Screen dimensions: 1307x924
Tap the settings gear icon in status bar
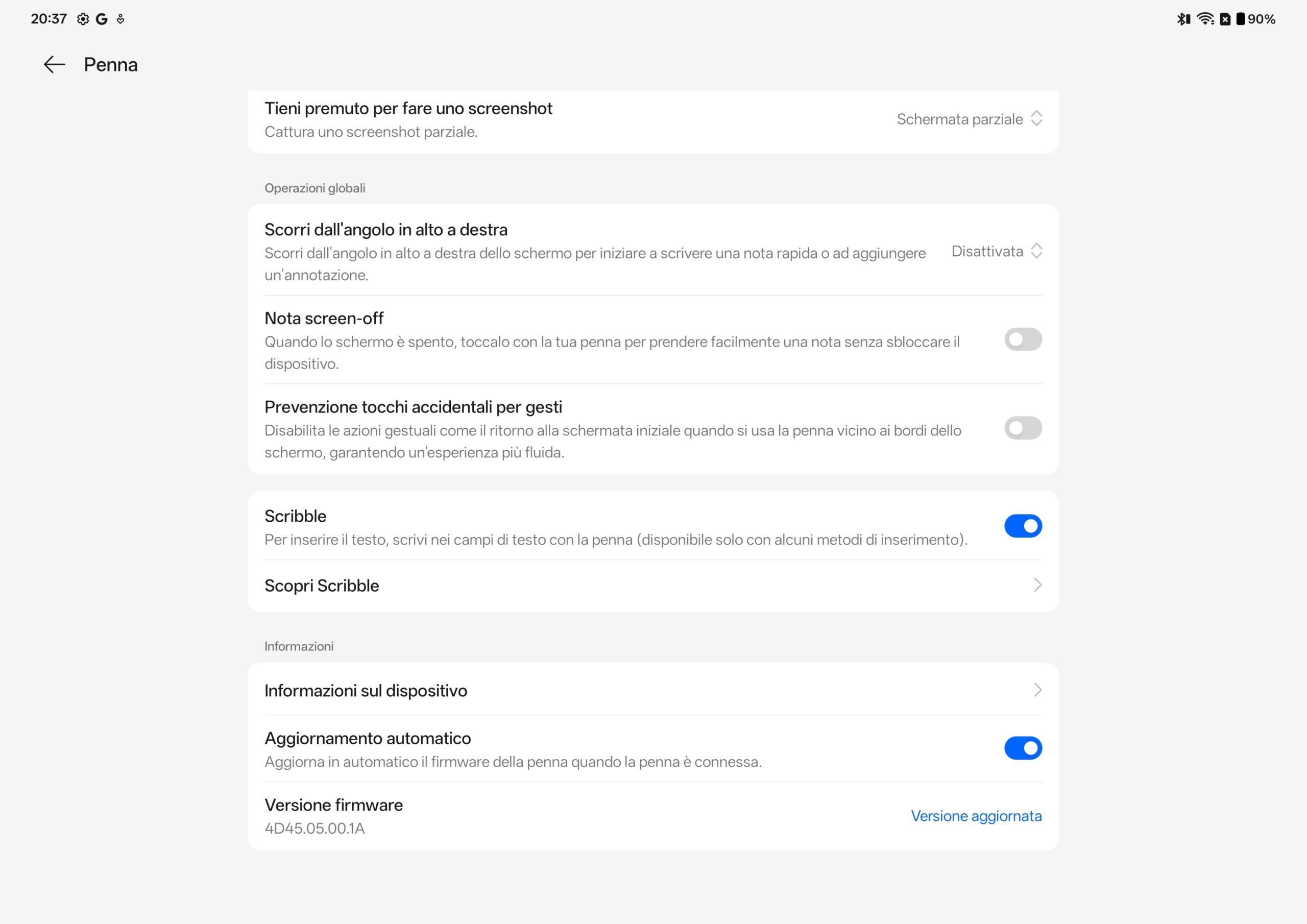tap(83, 19)
